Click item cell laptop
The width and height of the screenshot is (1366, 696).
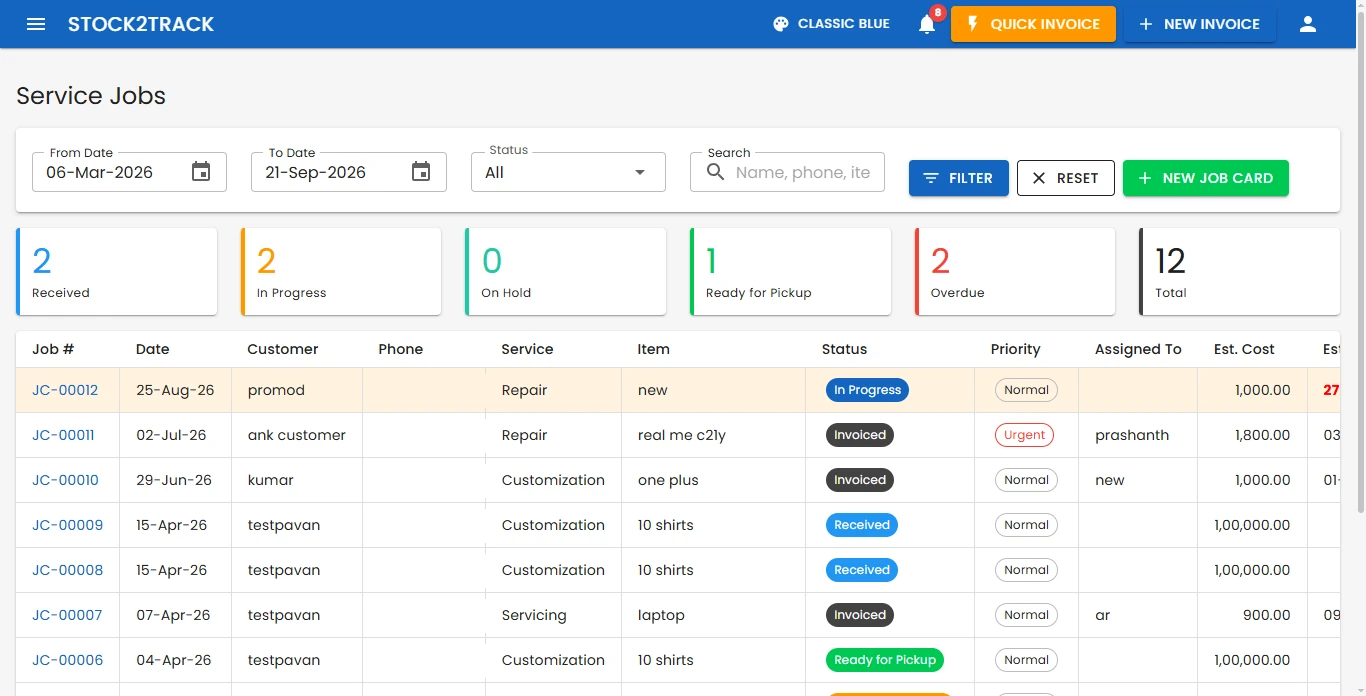coord(661,615)
